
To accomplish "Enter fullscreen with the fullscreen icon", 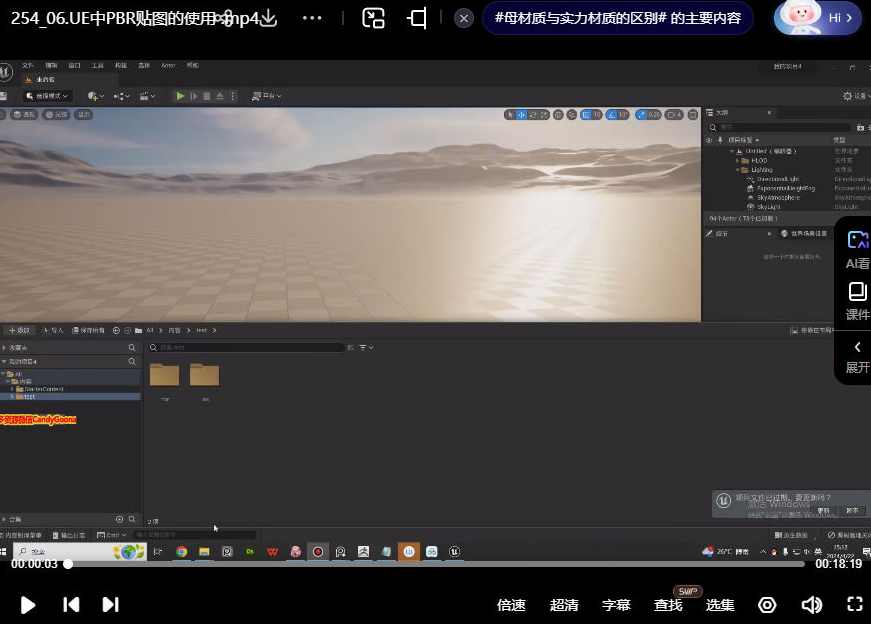I will click(x=853, y=605).
